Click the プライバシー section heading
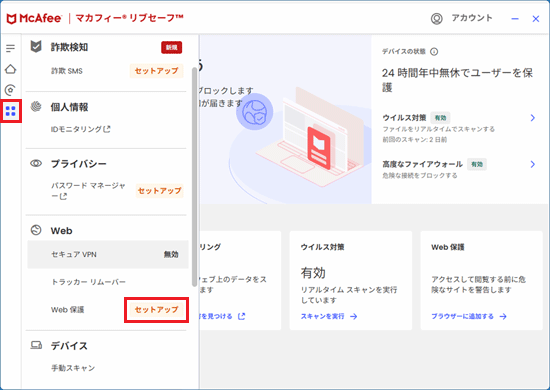 pyautogui.click(x=79, y=164)
